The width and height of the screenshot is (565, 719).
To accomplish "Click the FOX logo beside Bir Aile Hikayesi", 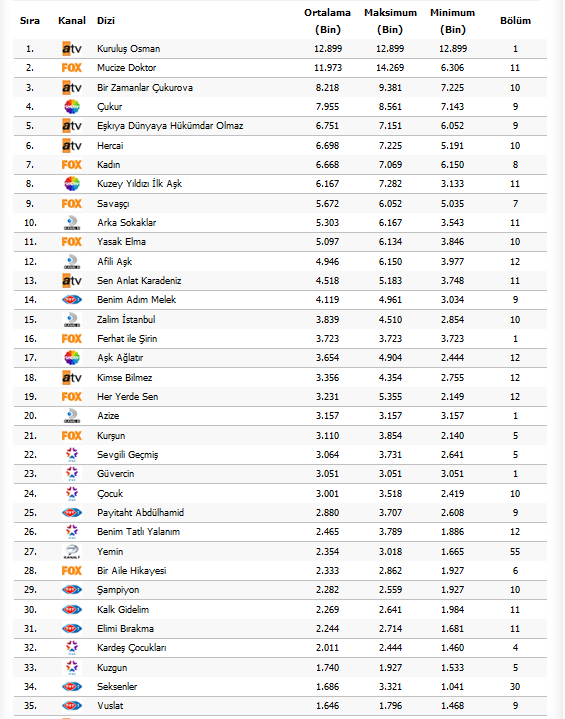I will 72,571.
